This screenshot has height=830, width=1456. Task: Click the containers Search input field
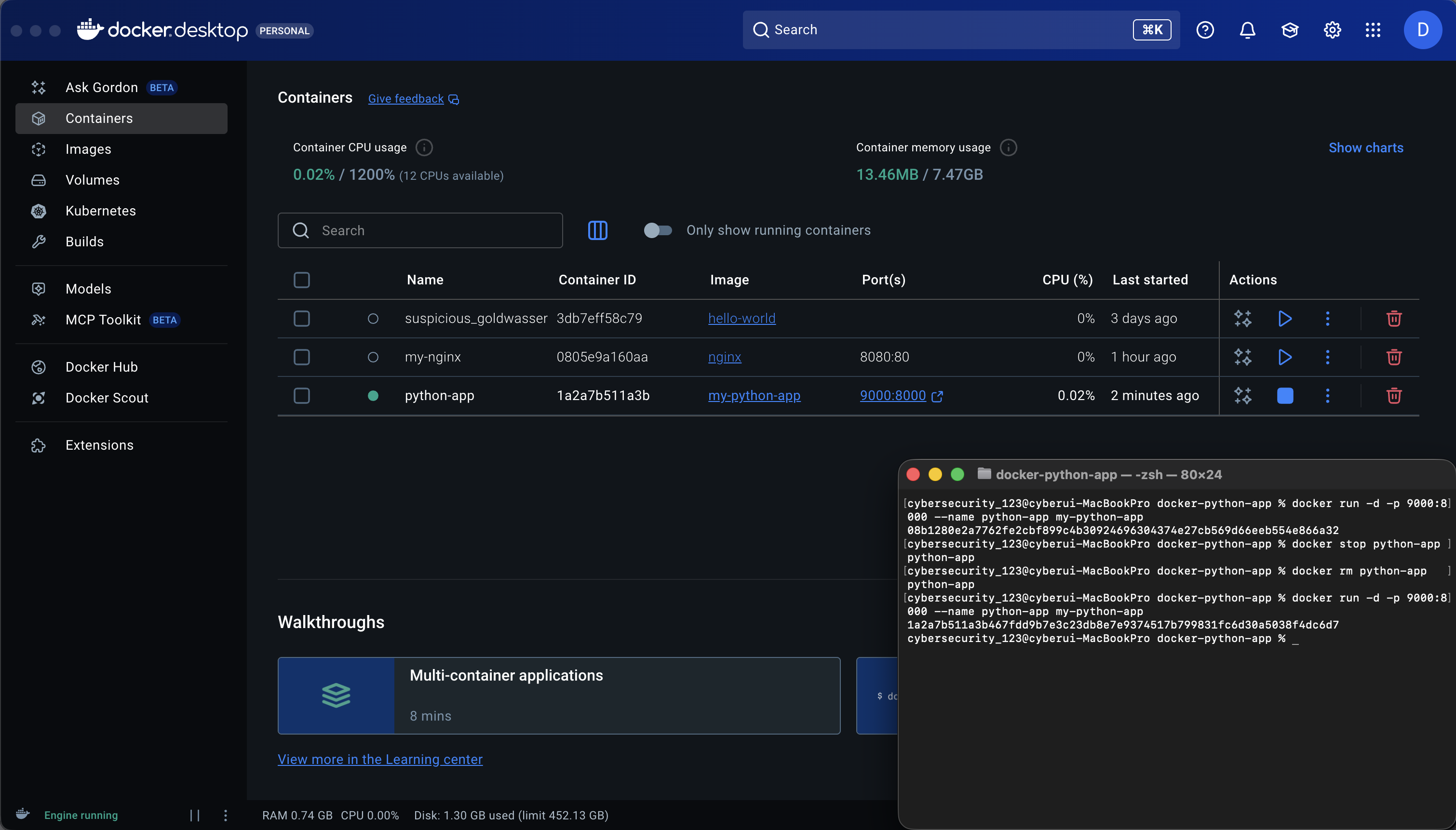420,230
